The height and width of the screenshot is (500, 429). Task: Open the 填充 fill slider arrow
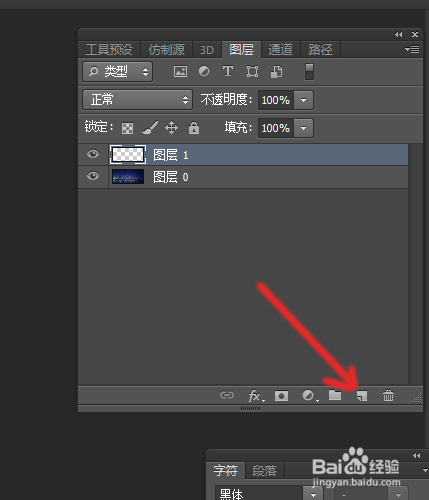pyautogui.click(x=303, y=128)
